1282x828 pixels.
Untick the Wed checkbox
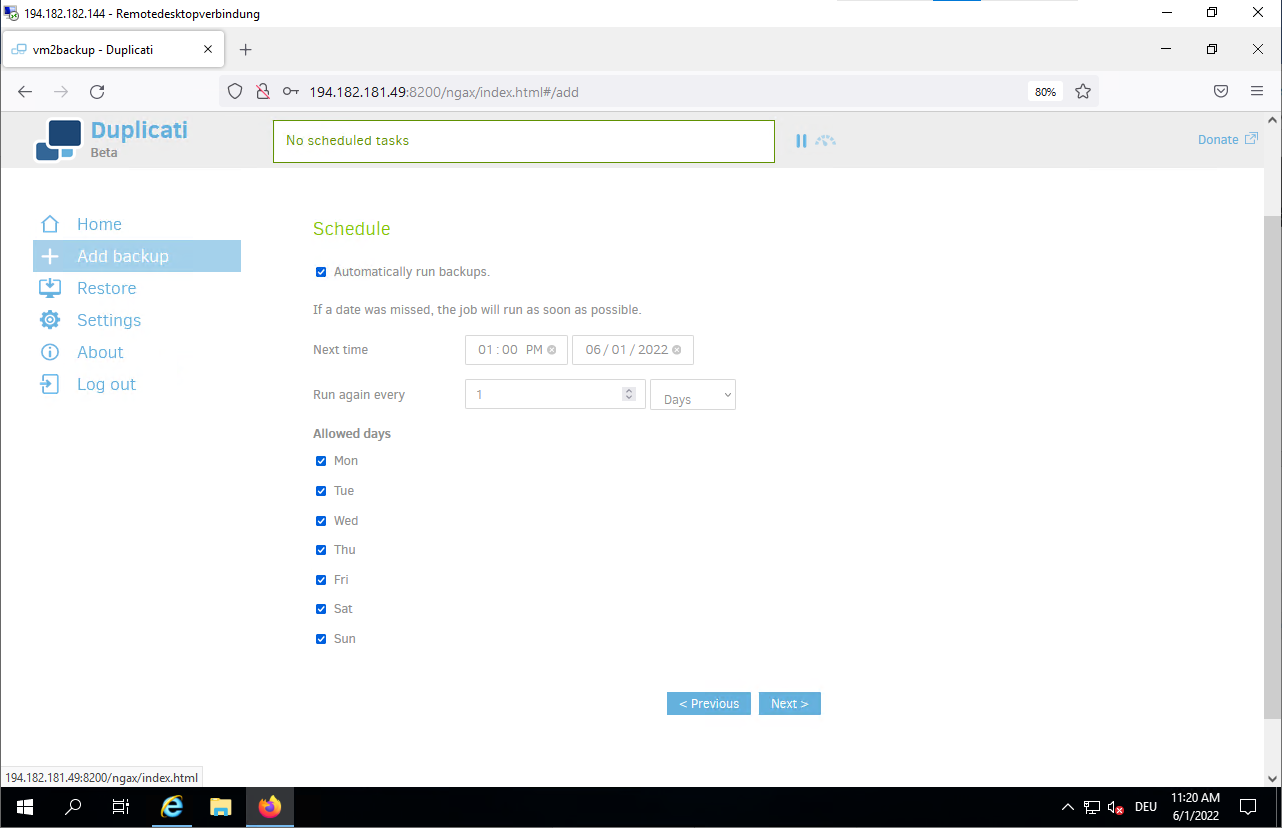(321, 521)
